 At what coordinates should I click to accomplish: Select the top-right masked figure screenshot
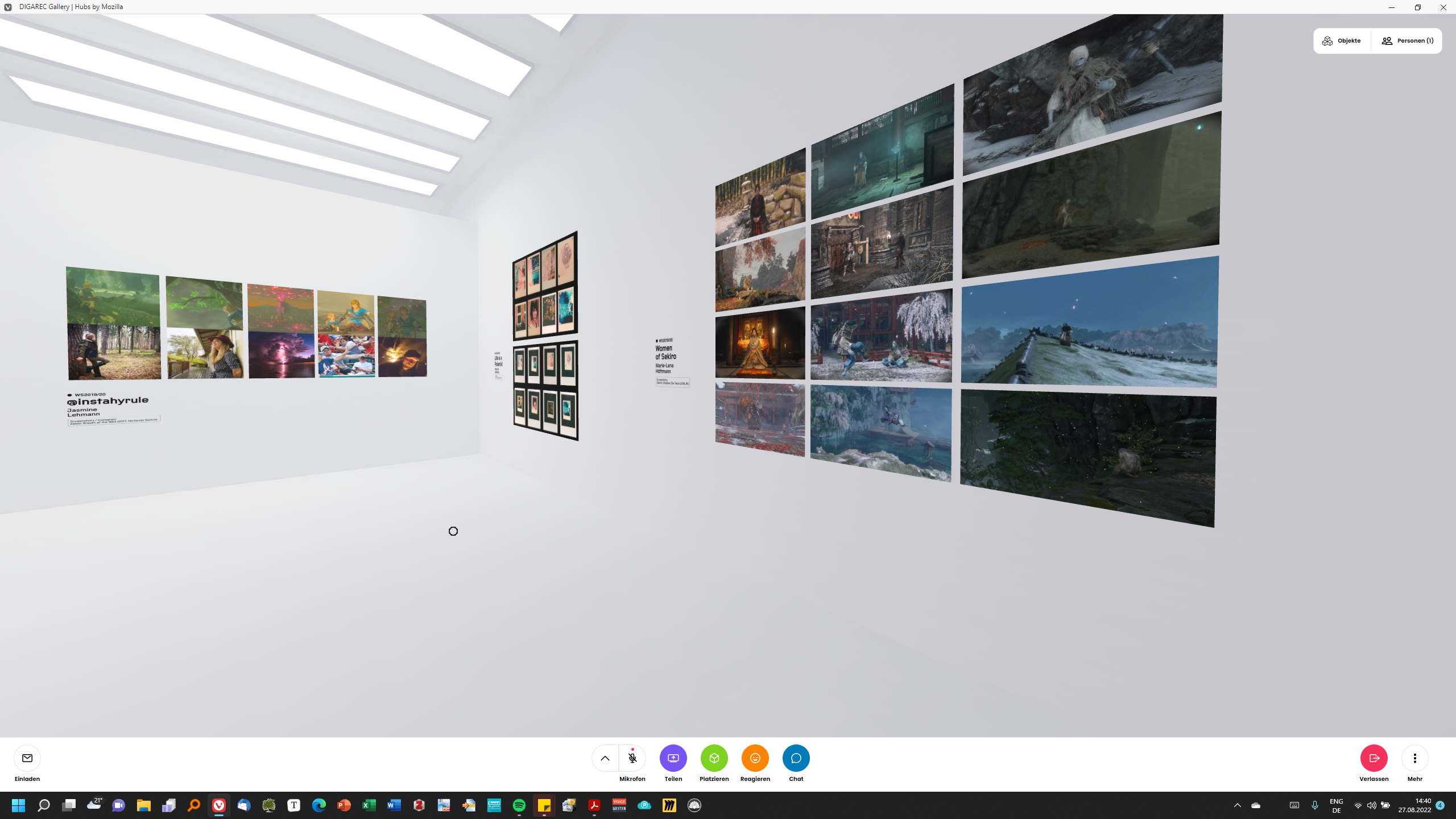coord(1093,94)
